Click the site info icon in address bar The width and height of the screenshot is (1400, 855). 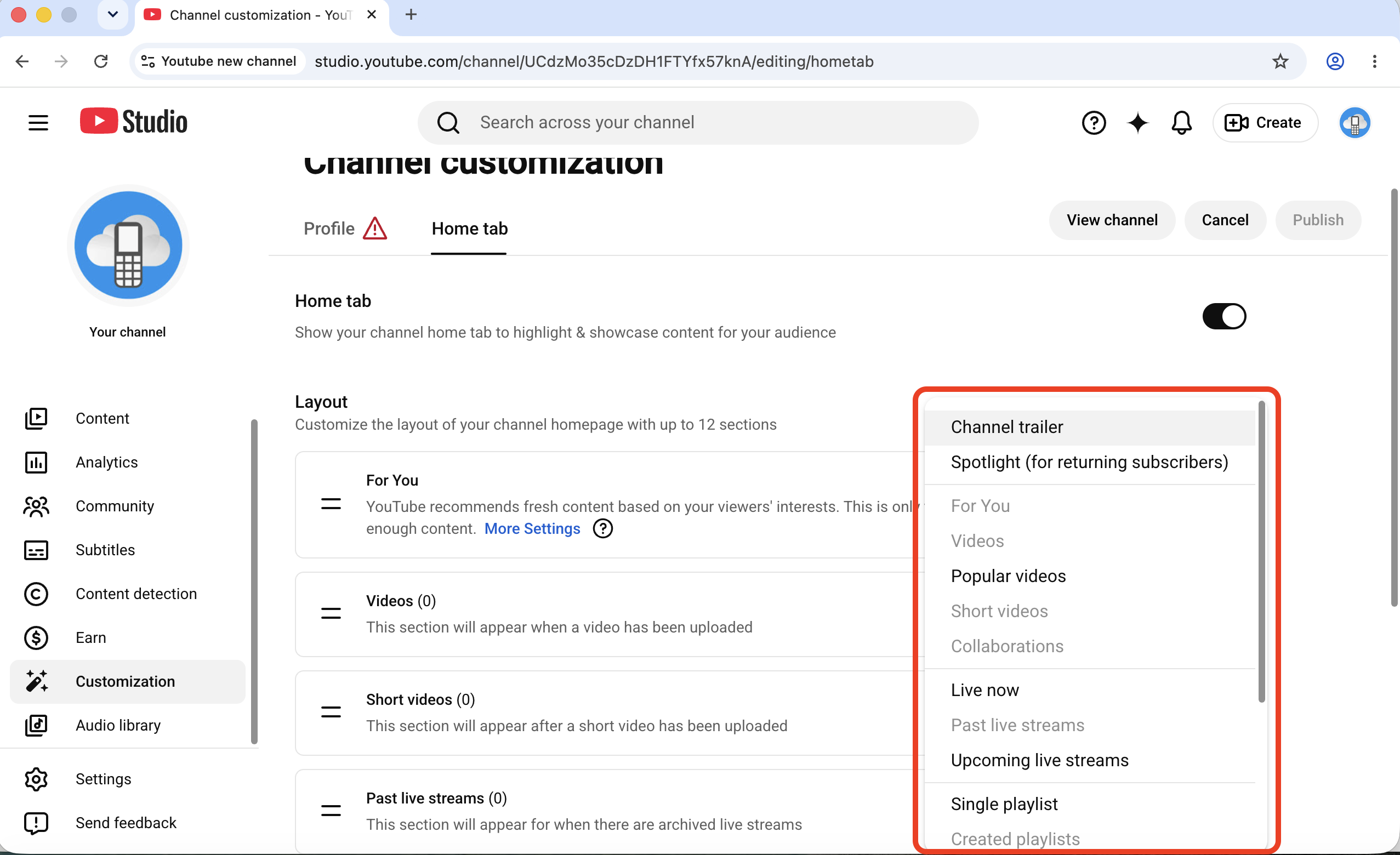pyautogui.click(x=149, y=61)
